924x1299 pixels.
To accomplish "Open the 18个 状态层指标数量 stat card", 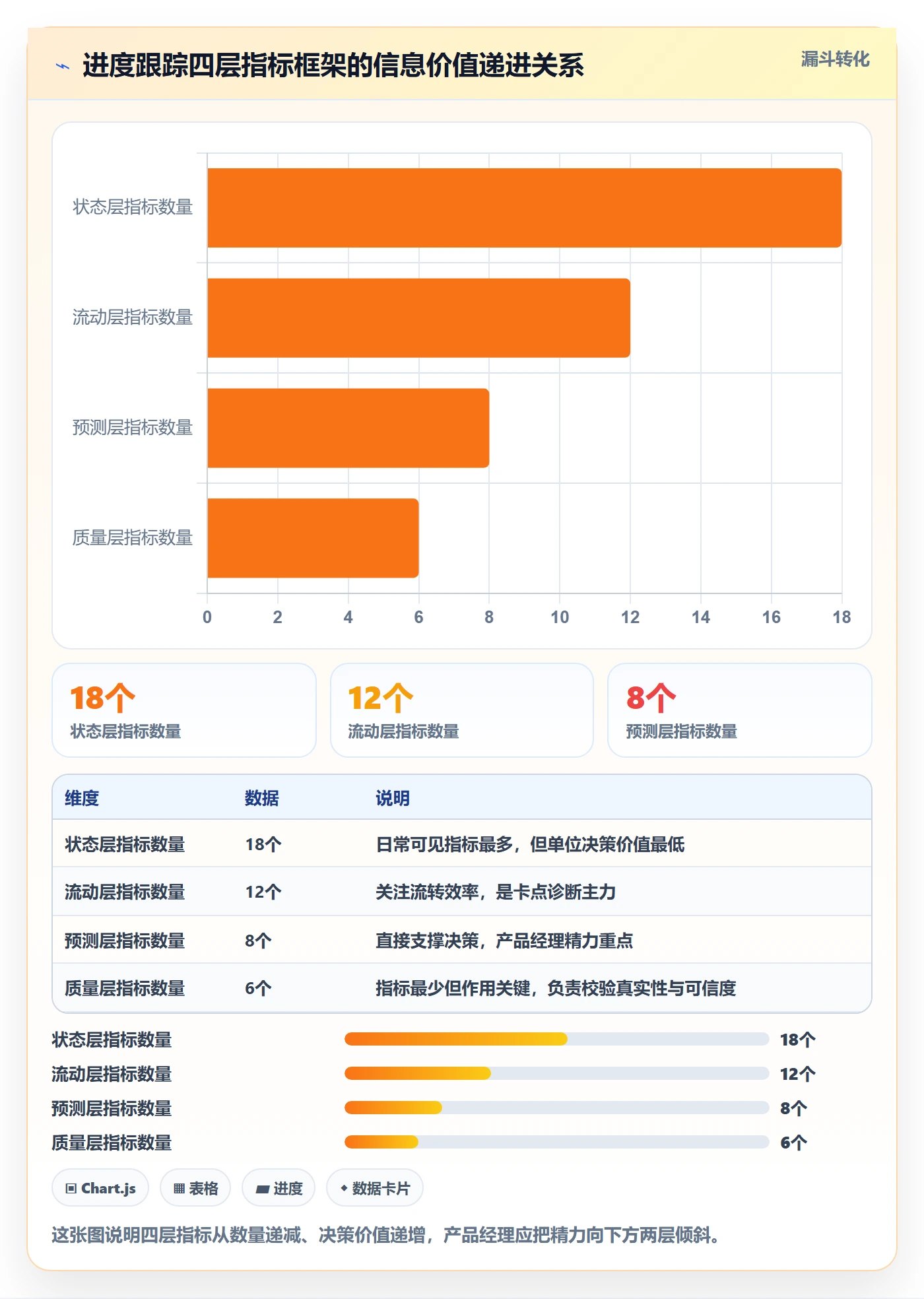I will [x=184, y=710].
